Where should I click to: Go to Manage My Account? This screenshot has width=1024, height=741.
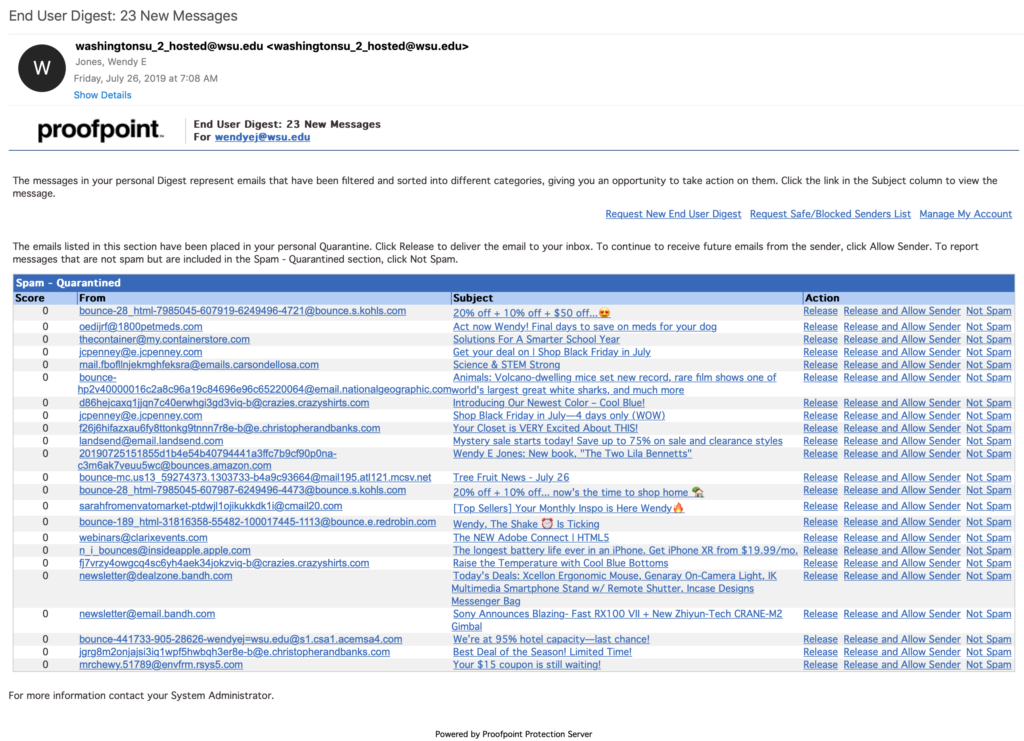tap(965, 214)
